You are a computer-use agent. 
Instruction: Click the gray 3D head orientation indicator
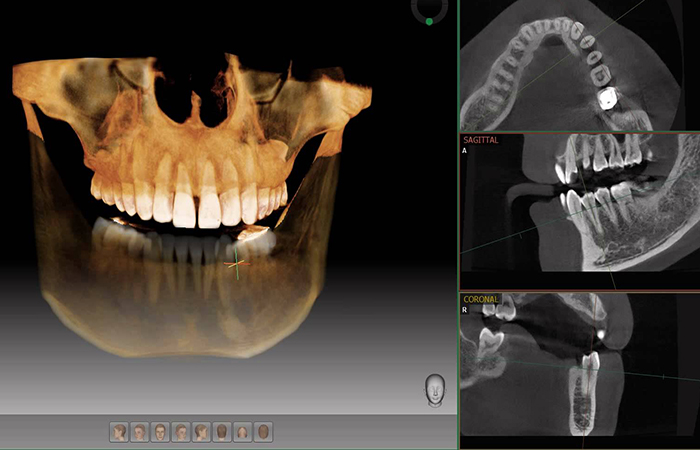pyautogui.click(x=435, y=389)
